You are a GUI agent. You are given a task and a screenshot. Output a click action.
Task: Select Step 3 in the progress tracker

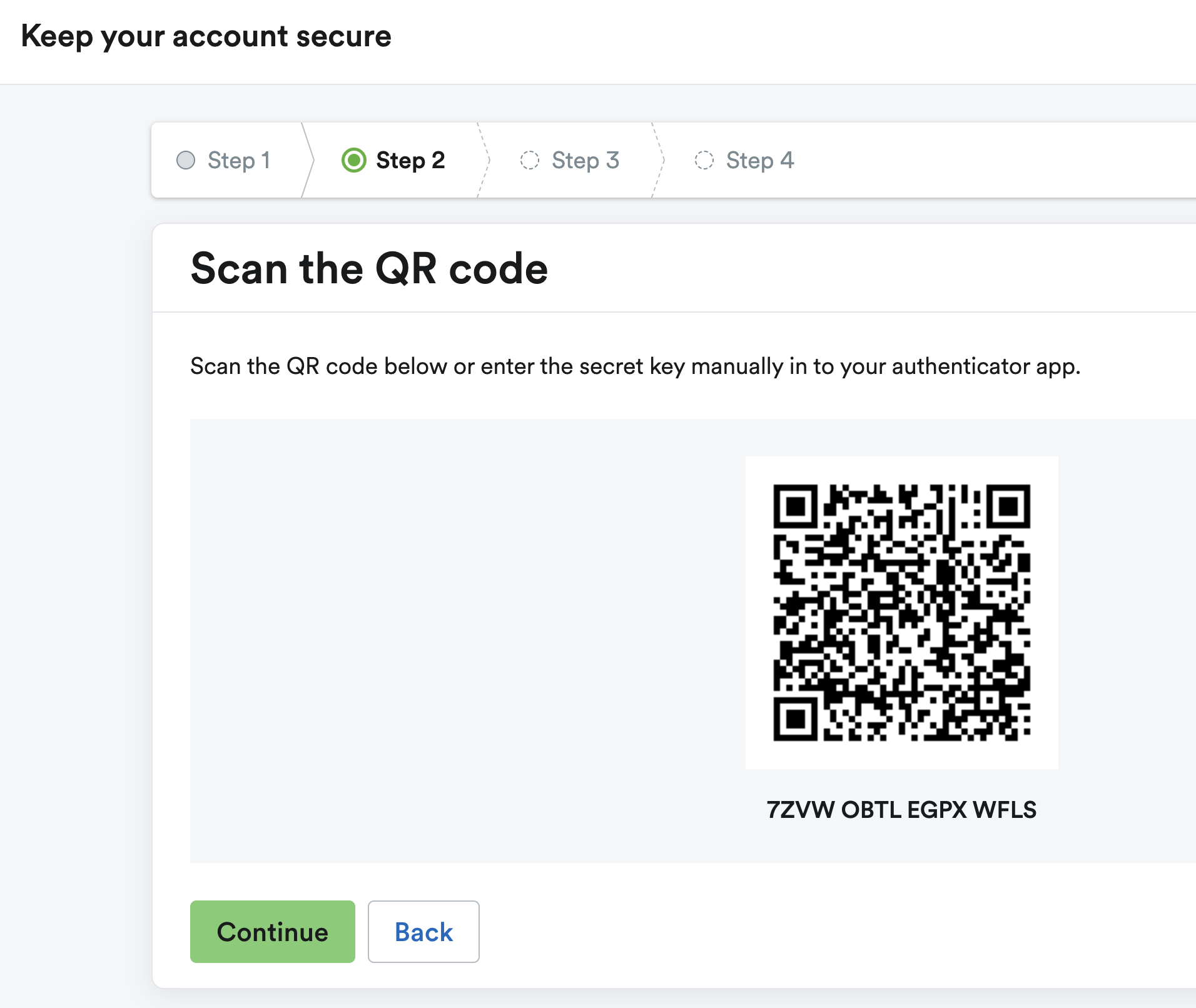[x=585, y=160]
